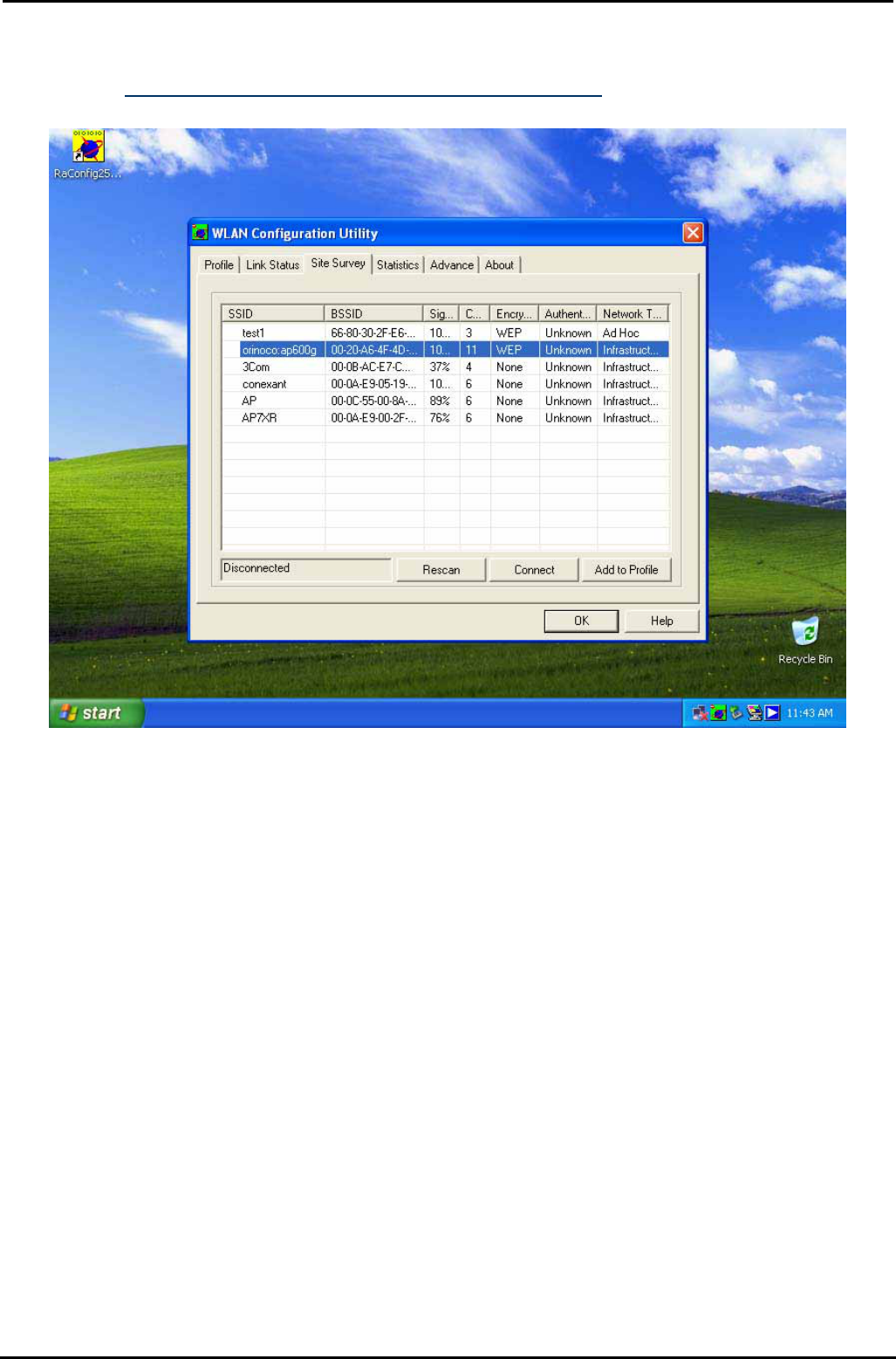Click the safely remove hardware tray icon
Image resolution: width=896 pixels, height=1359 pixels.
[x=736, y=713]
